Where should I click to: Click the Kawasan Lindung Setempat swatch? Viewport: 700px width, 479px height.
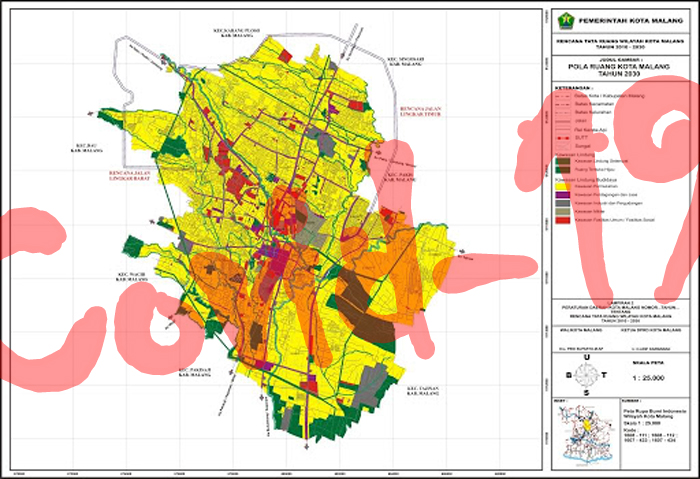pos(563,161)
